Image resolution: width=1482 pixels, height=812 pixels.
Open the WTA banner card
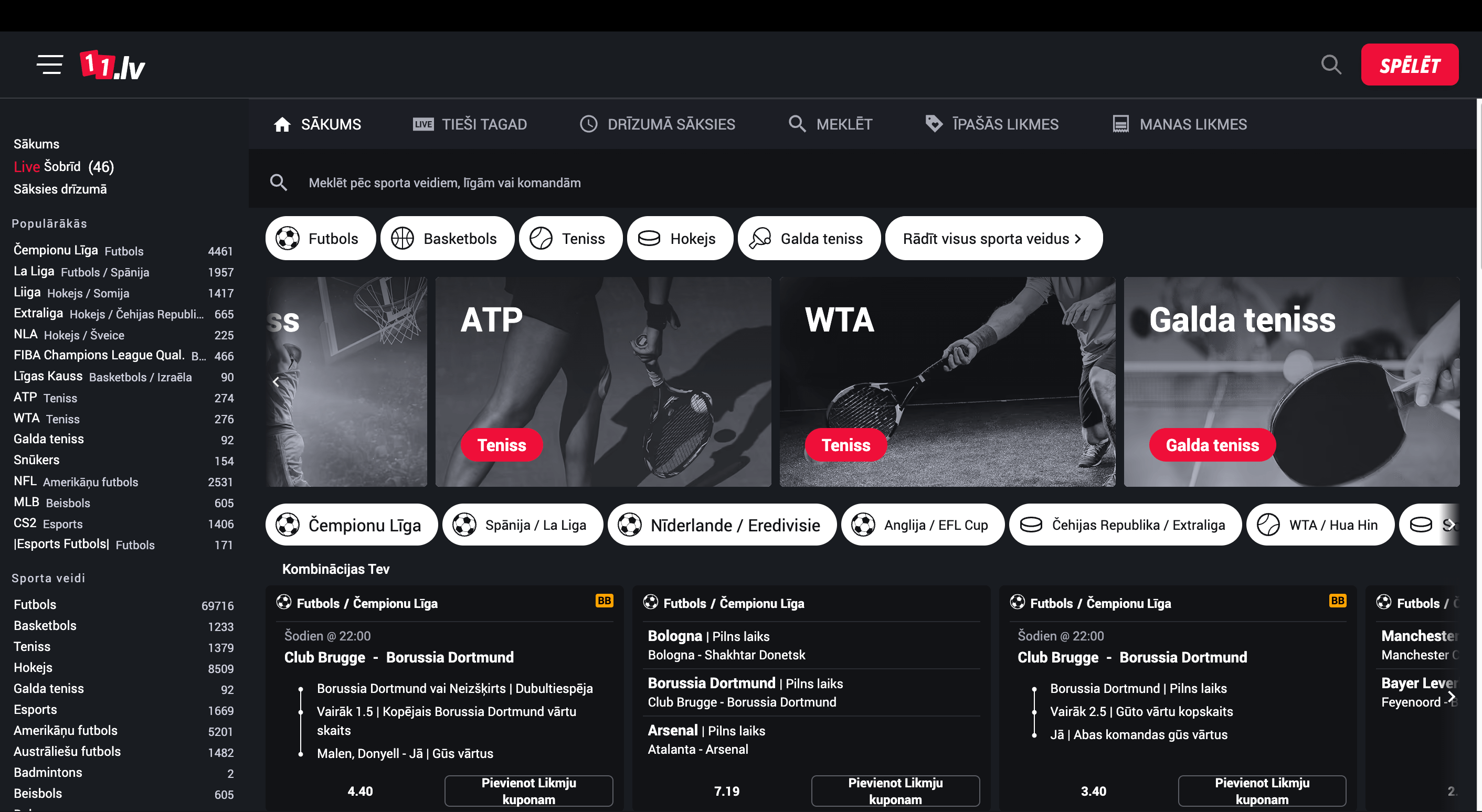pyautogui.click(x=947, y=382)
